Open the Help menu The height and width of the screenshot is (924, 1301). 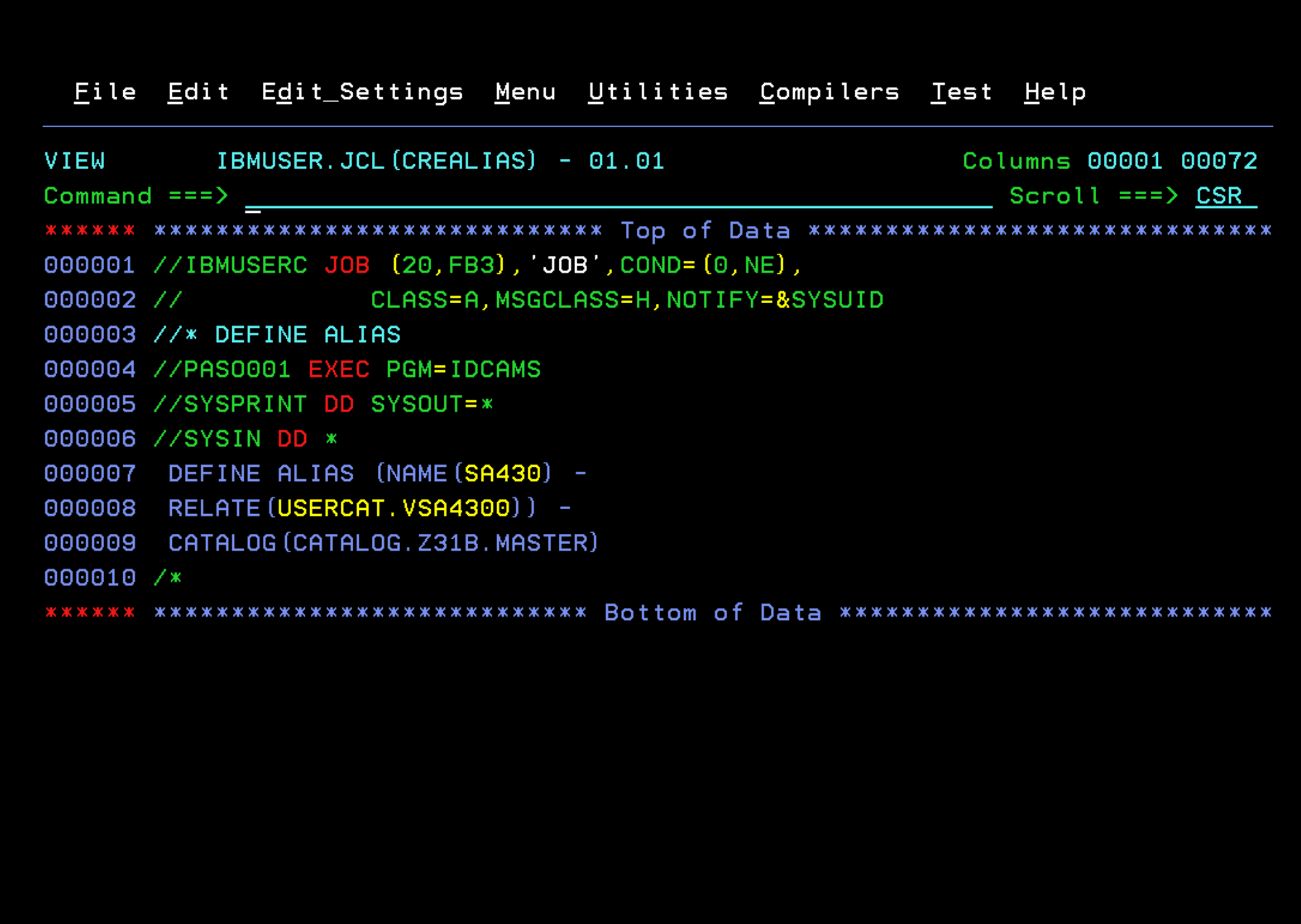point(1054,92)
